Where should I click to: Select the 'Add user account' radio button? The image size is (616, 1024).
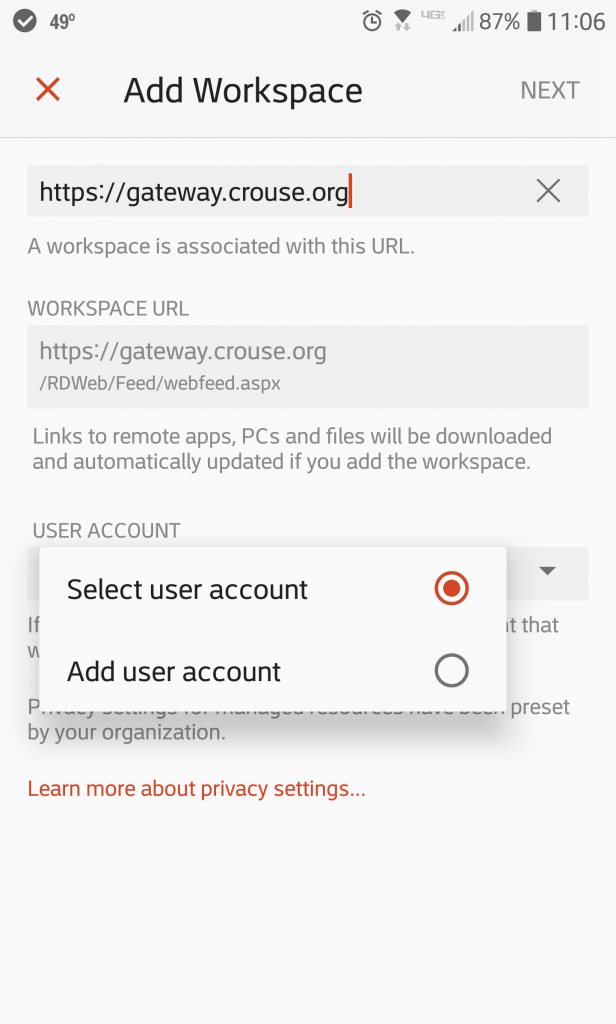tap(451, 671)
